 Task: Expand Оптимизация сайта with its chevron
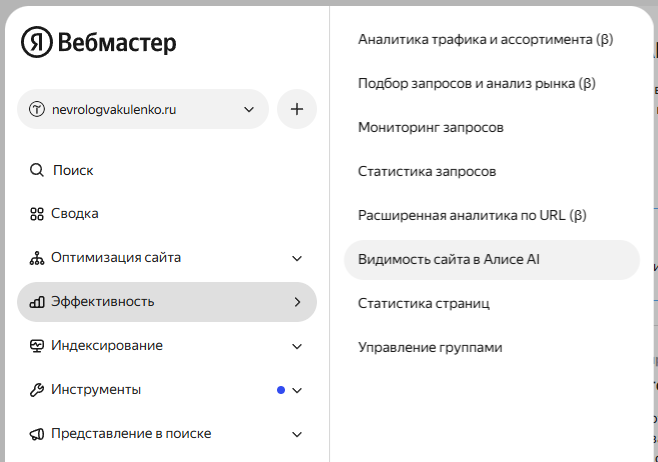pyautogui.click(x=297, y=258)
